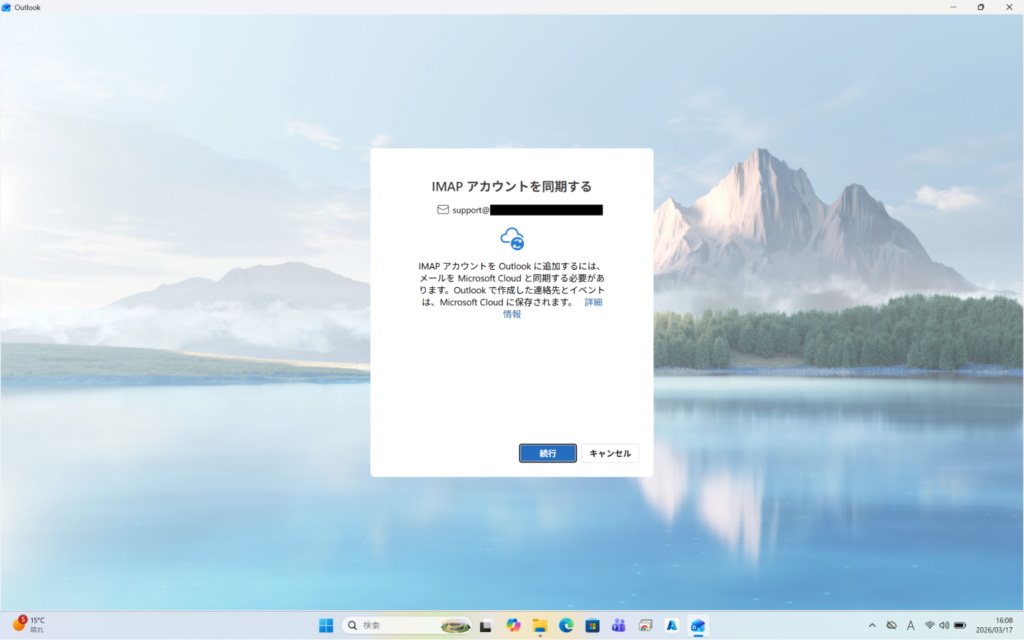This screenshot has width=1024, height=640.
Task: Expand the hidden system tray icons
Action: [871, 625]
